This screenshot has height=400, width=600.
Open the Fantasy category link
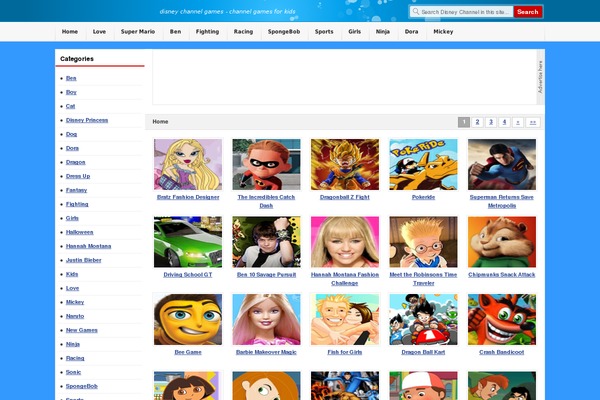tap(77, 190)
